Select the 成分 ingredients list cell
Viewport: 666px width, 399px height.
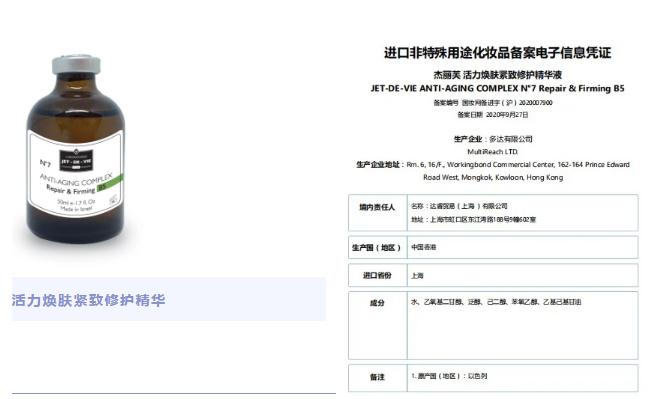(x=522, y=325)
